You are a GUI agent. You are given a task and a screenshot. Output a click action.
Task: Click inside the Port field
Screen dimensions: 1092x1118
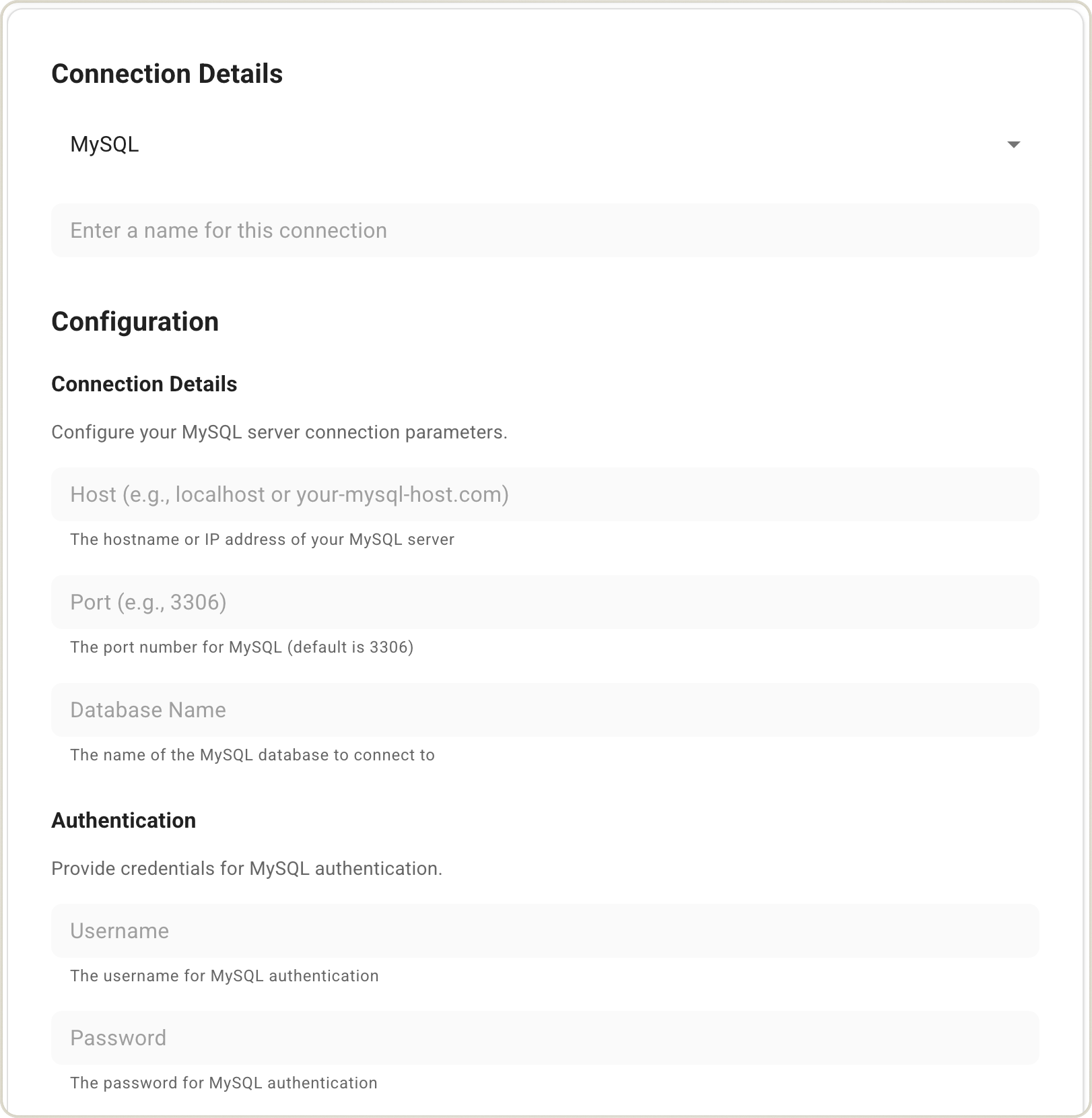(544, 601)
